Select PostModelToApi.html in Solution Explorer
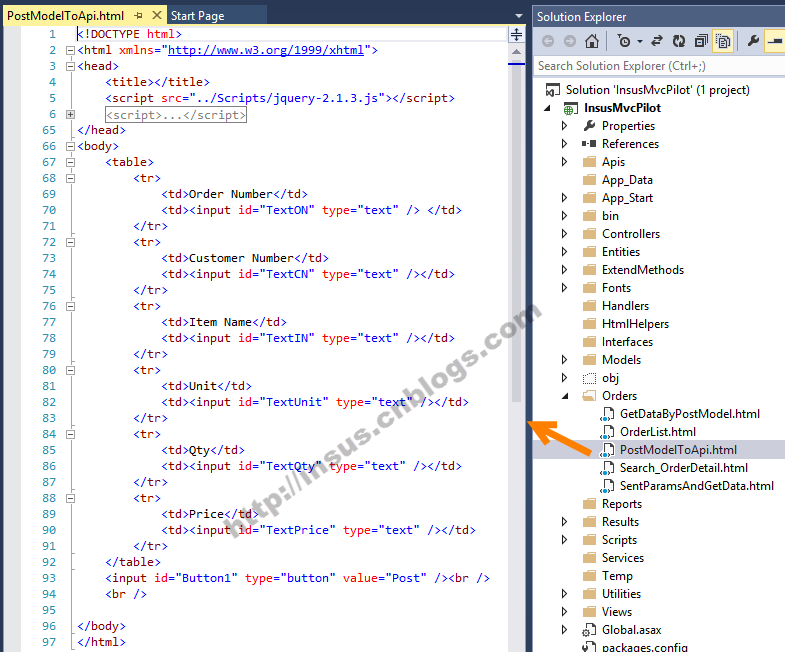This screenshot has width=785, height=652. [678, 450]
